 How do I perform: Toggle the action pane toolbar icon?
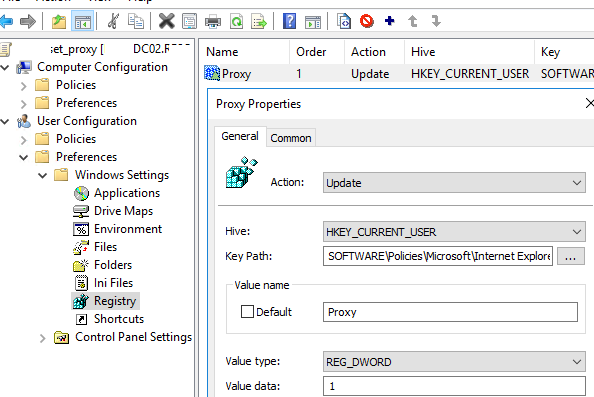pyautogui.click(x=313, y=22)
